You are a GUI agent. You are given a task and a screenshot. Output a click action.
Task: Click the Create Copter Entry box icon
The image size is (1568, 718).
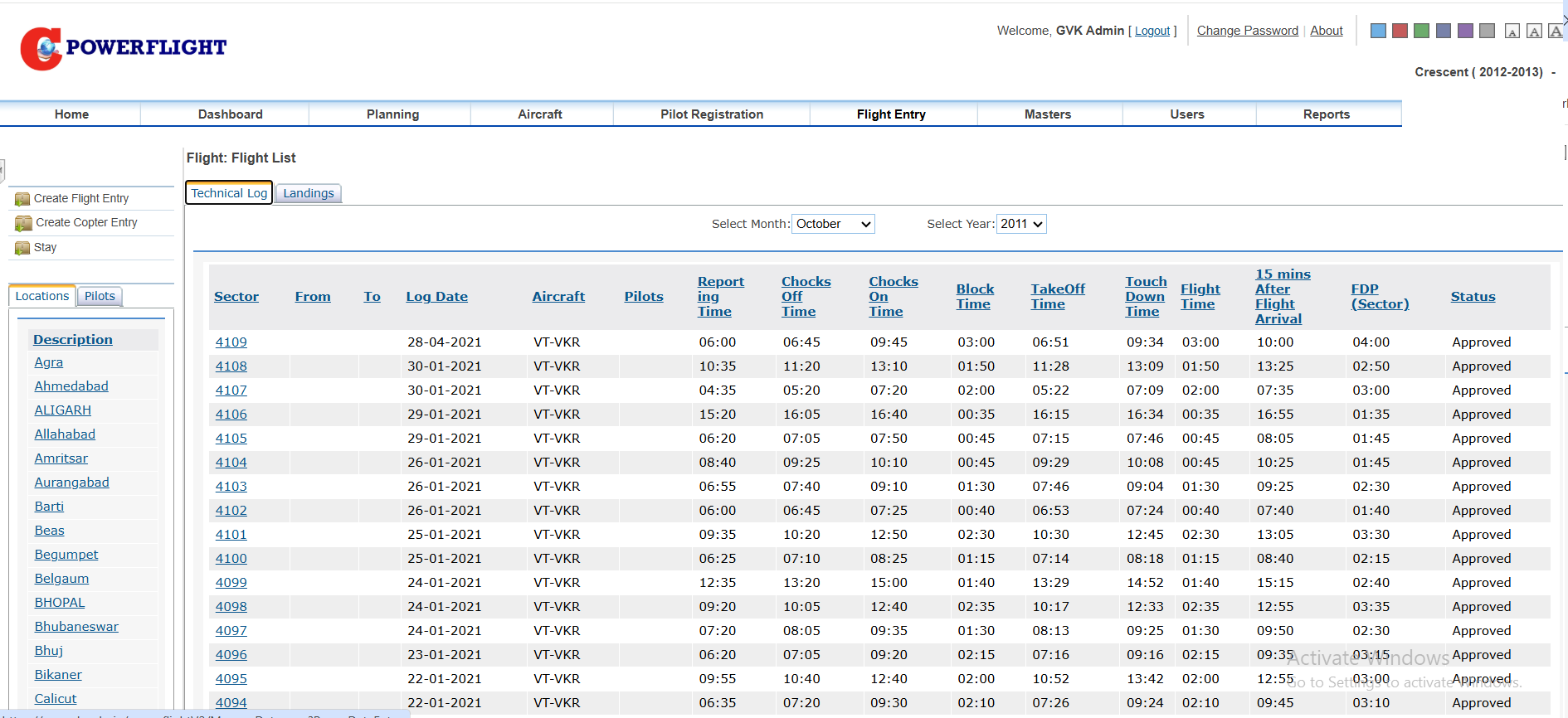coord(23,223)
